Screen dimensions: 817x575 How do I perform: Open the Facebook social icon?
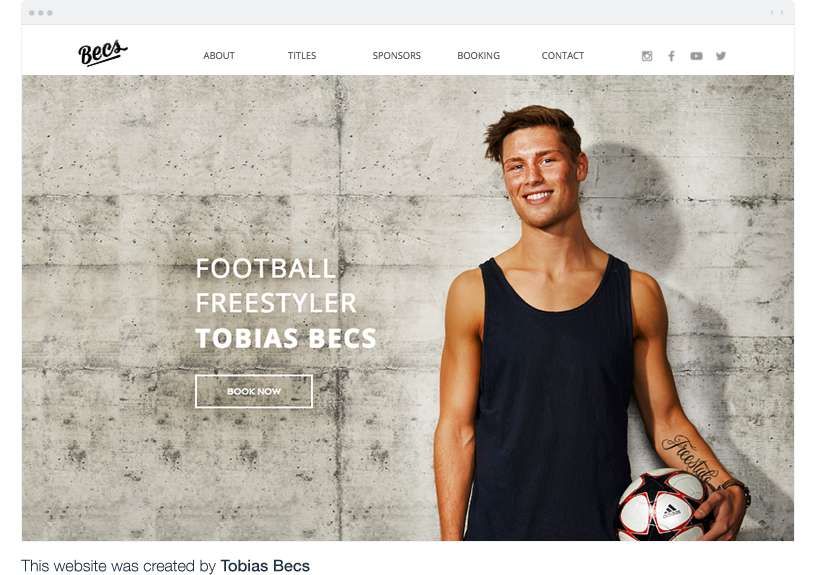(672, 56)
